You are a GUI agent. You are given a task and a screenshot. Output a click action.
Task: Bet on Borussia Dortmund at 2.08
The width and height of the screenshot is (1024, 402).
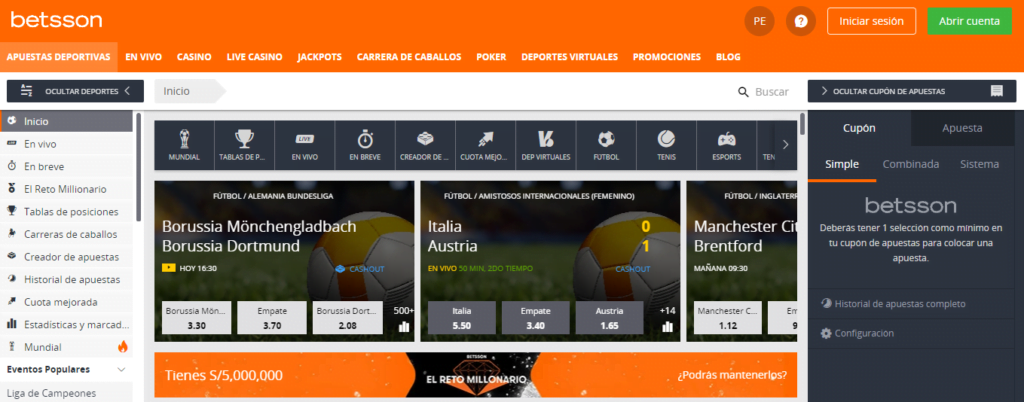pyautogui.click(x=347, y=318)
